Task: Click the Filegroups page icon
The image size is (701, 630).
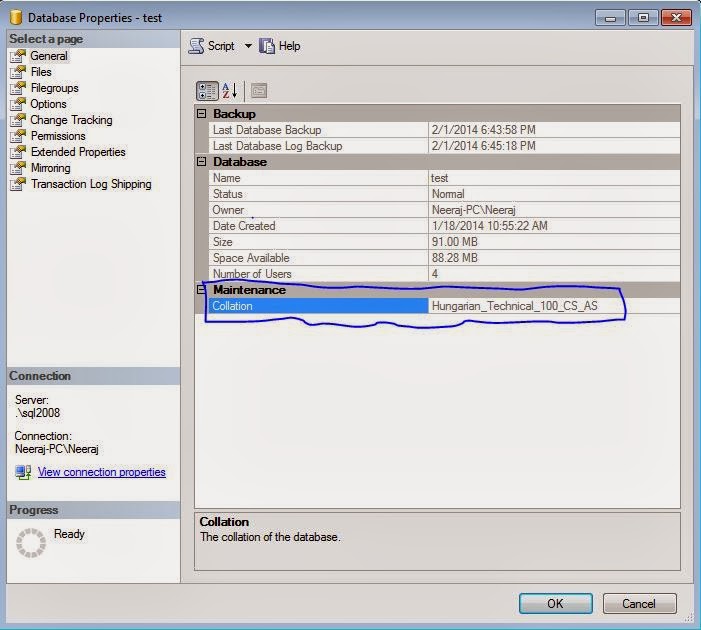Action: [18, 88]
